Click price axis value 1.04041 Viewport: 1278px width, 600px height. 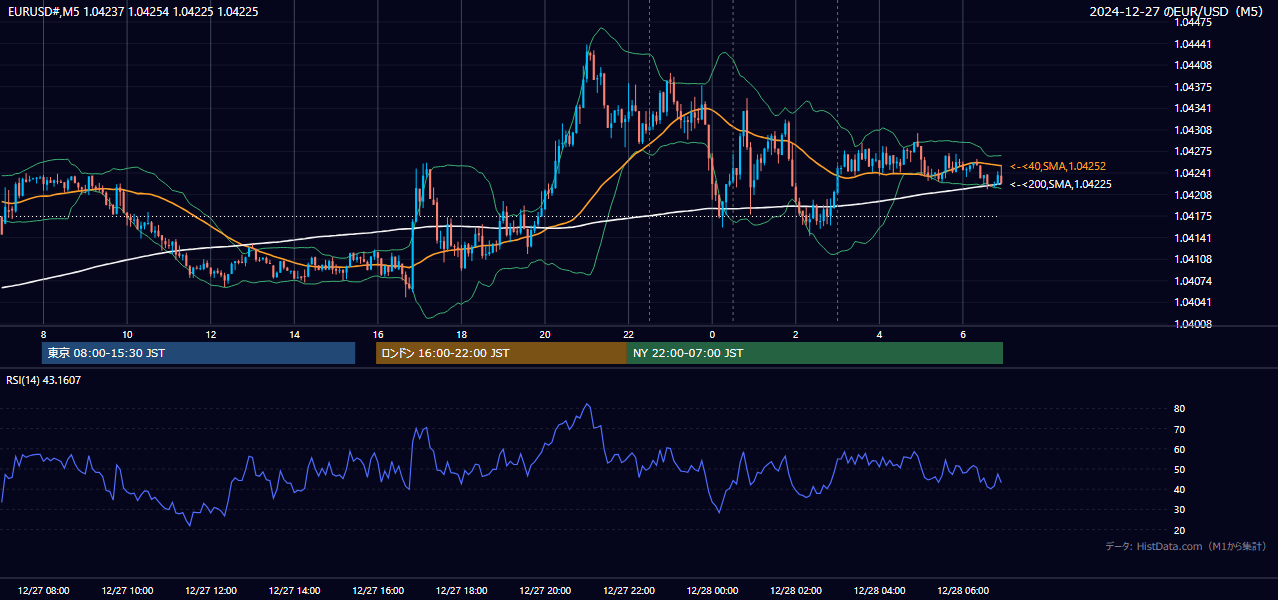tap(1193, 302)
